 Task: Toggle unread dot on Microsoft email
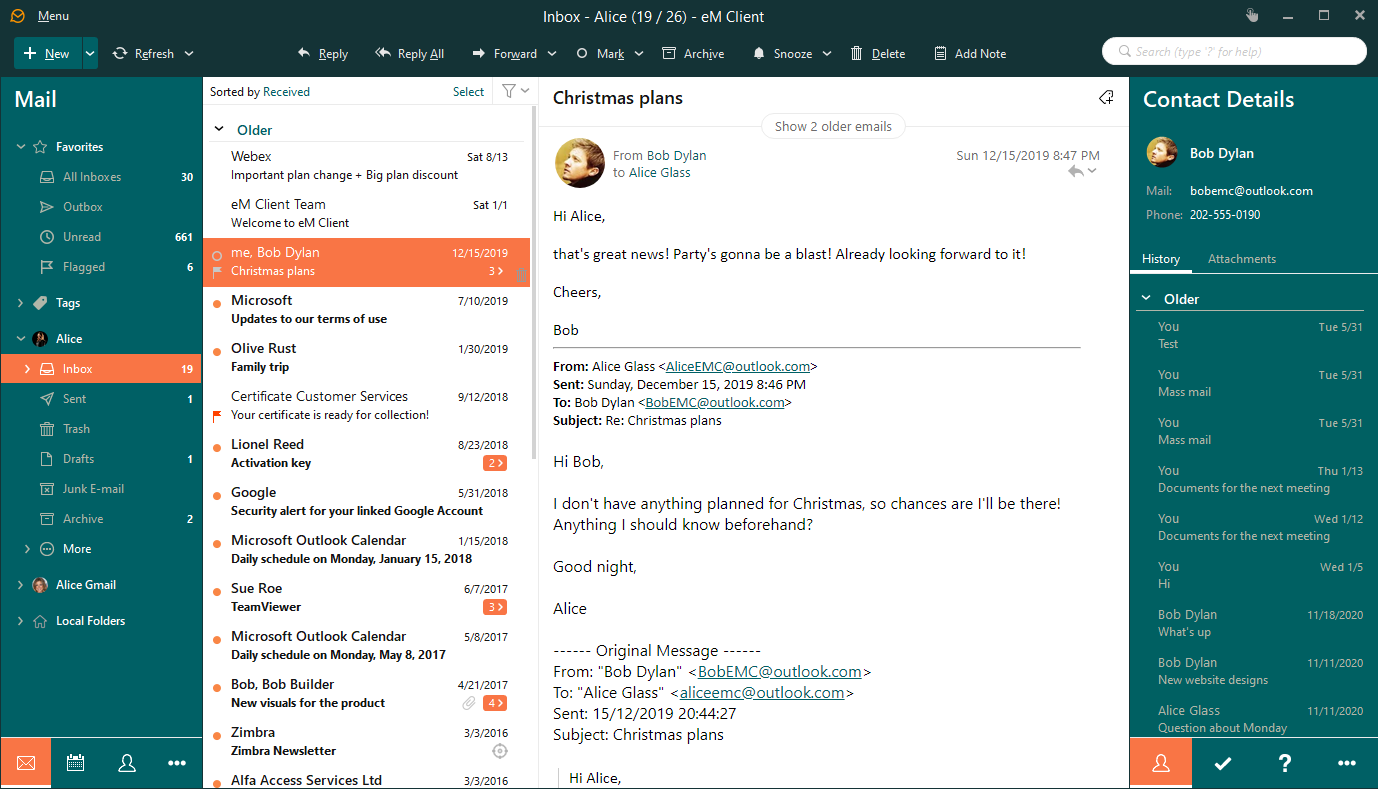tap(217, 303)
